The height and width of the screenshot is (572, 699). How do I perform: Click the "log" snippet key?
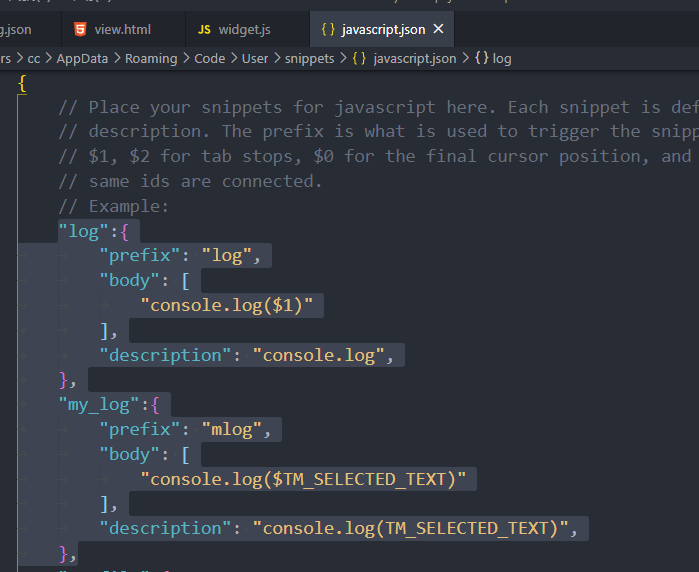[x=83, y=232]
